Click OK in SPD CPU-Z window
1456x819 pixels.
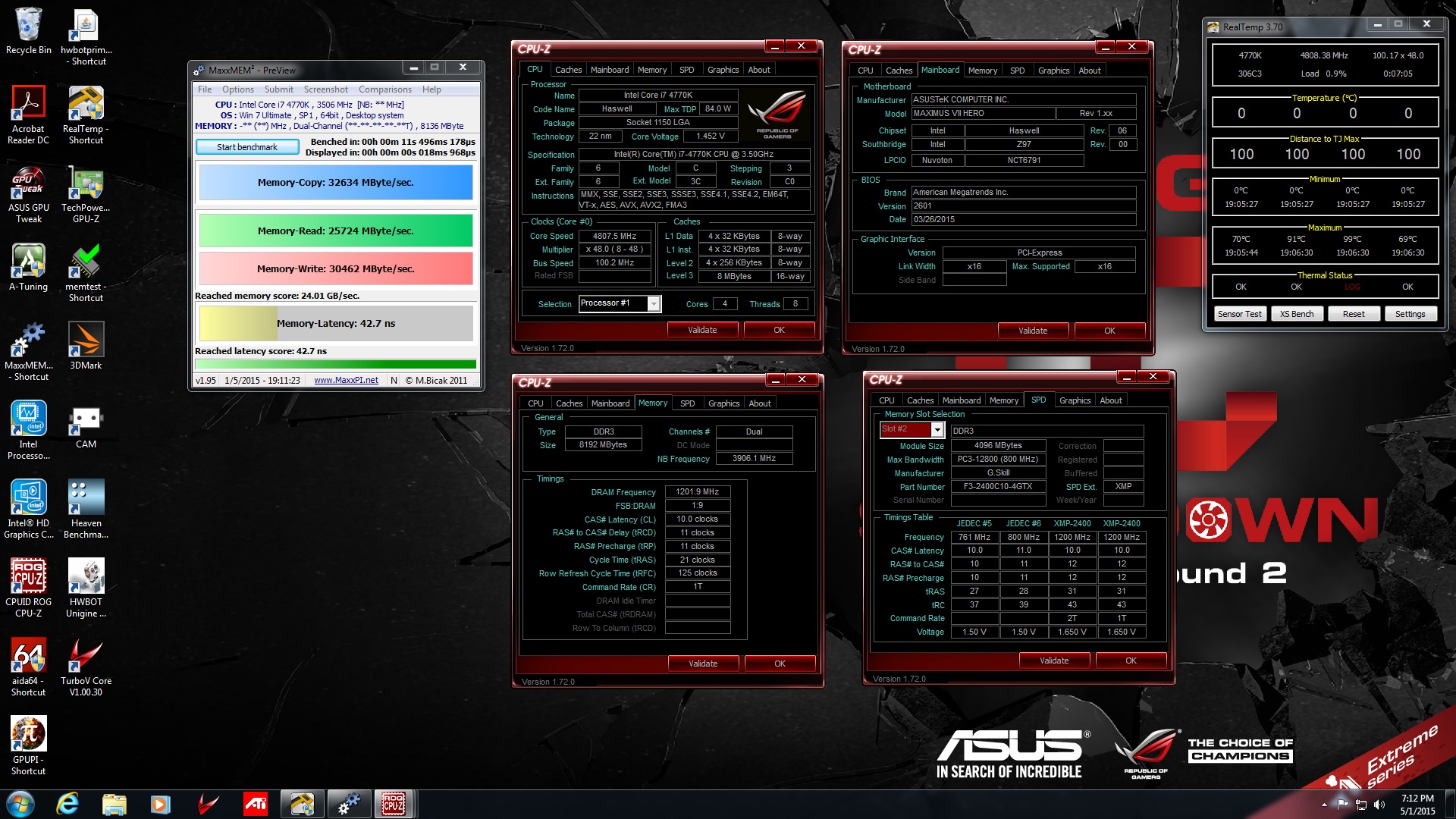[1131, 661]
